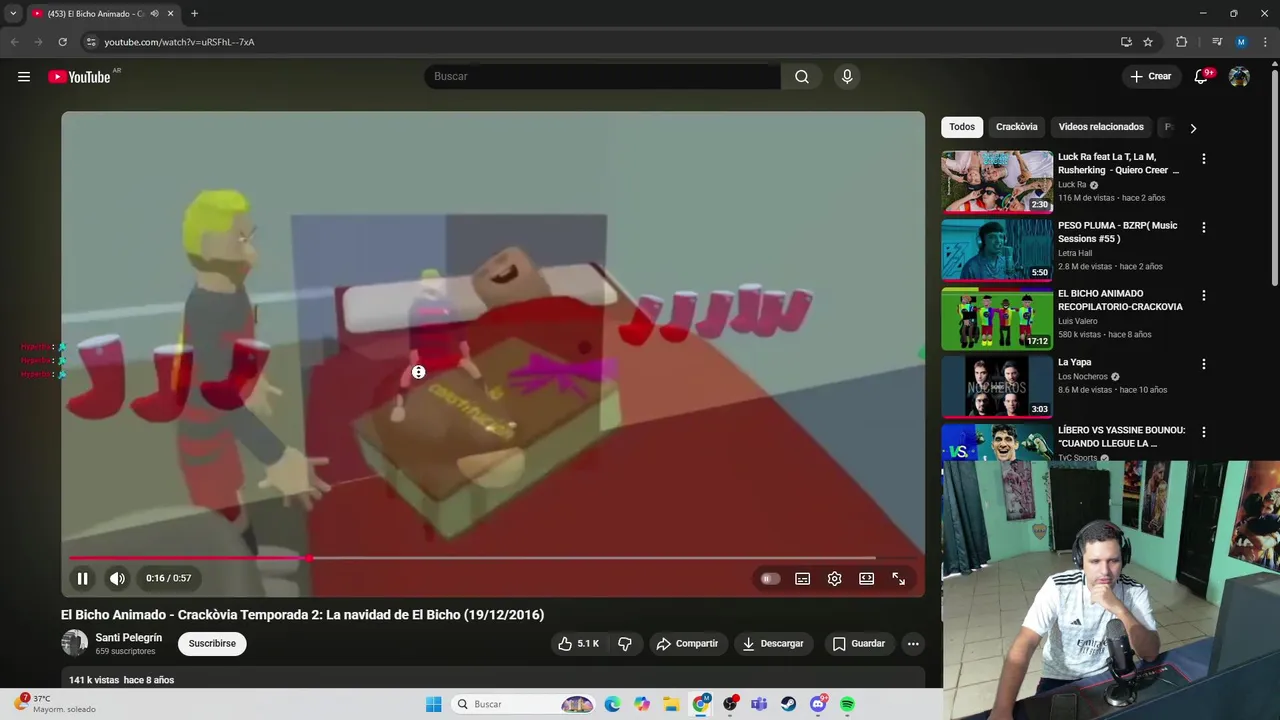Reload the page with the browser refresh icon
Screen dimensions: 1280x720
tap(62, 42)
